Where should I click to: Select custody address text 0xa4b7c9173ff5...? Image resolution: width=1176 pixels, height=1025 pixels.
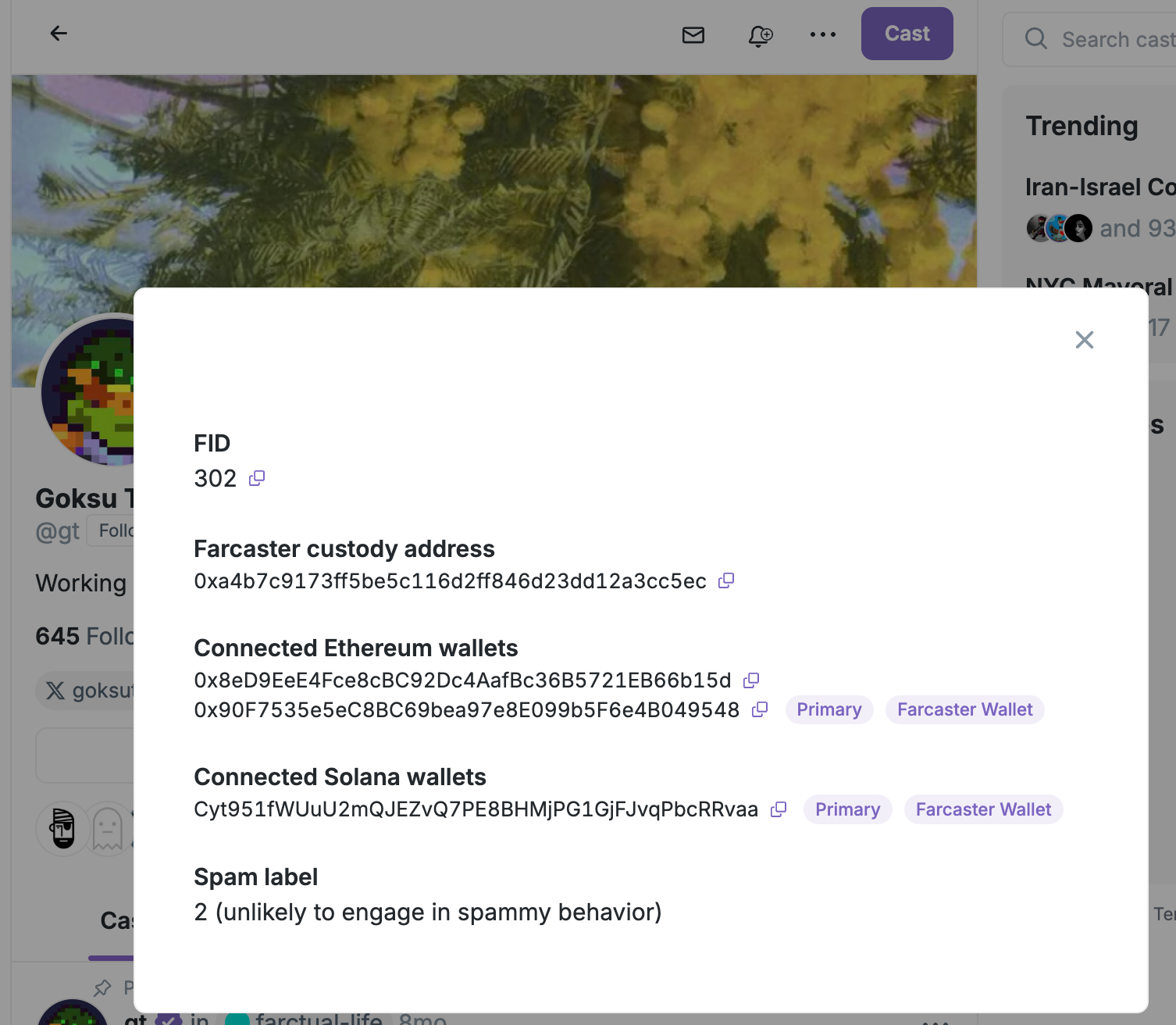451,580
